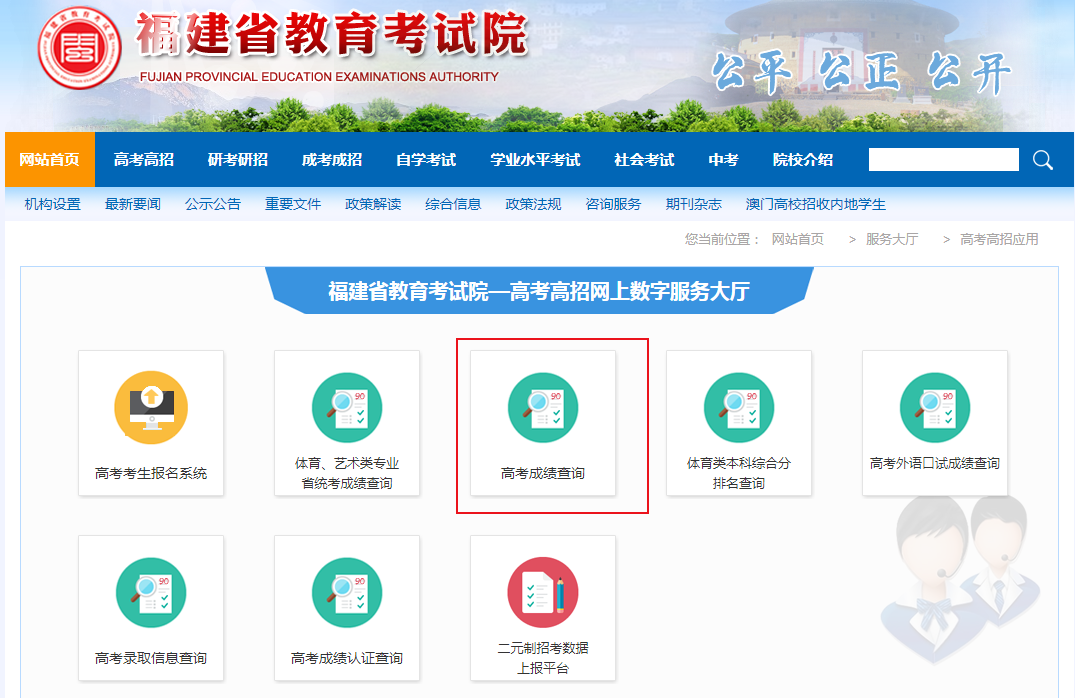This screenshot has width=1075, height=698.
Task: Open the 高考高招 navigation tab
Action: click(144, 160)
